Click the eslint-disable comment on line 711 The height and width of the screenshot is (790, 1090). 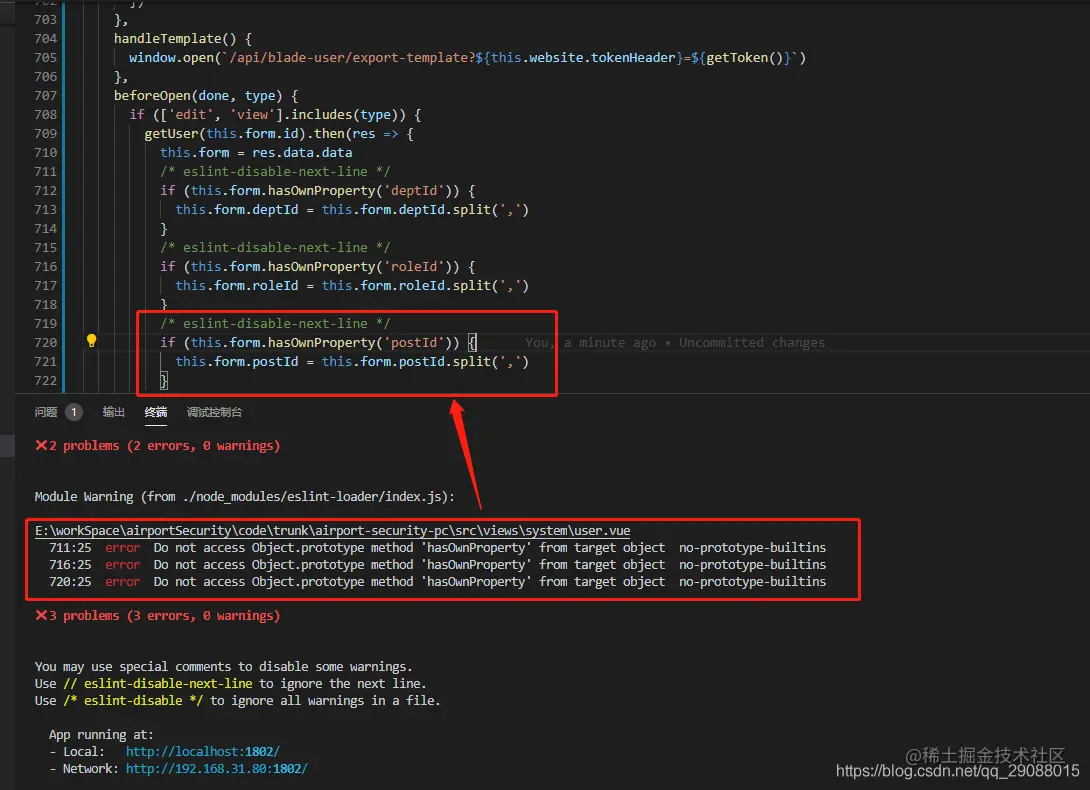click(x=275, y=171)
